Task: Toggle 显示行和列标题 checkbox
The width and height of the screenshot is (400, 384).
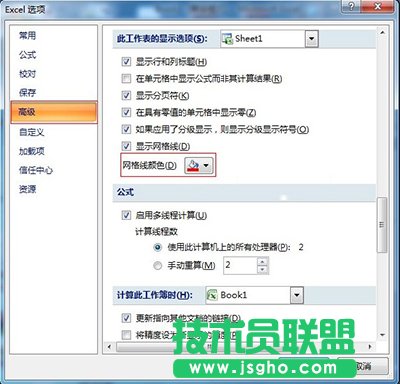Action: (x=126, y=62)
